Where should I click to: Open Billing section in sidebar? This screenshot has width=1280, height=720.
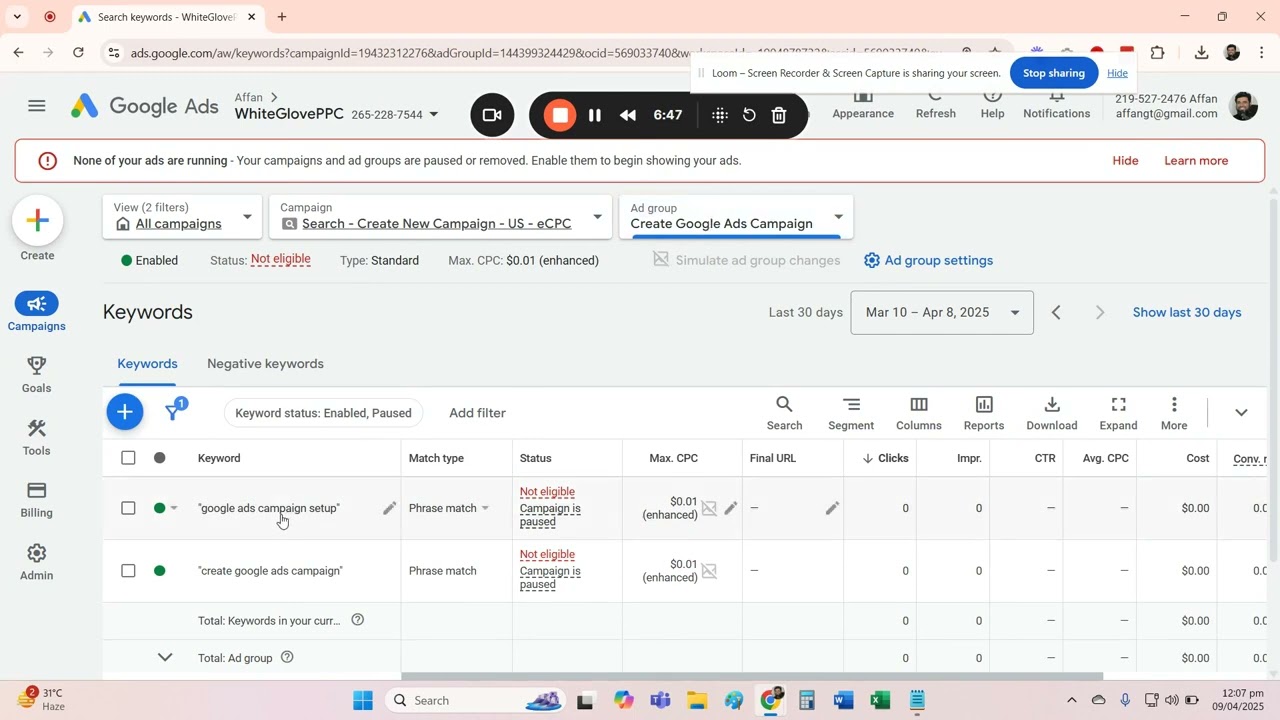pyautogui.click(x=37, y=500)
